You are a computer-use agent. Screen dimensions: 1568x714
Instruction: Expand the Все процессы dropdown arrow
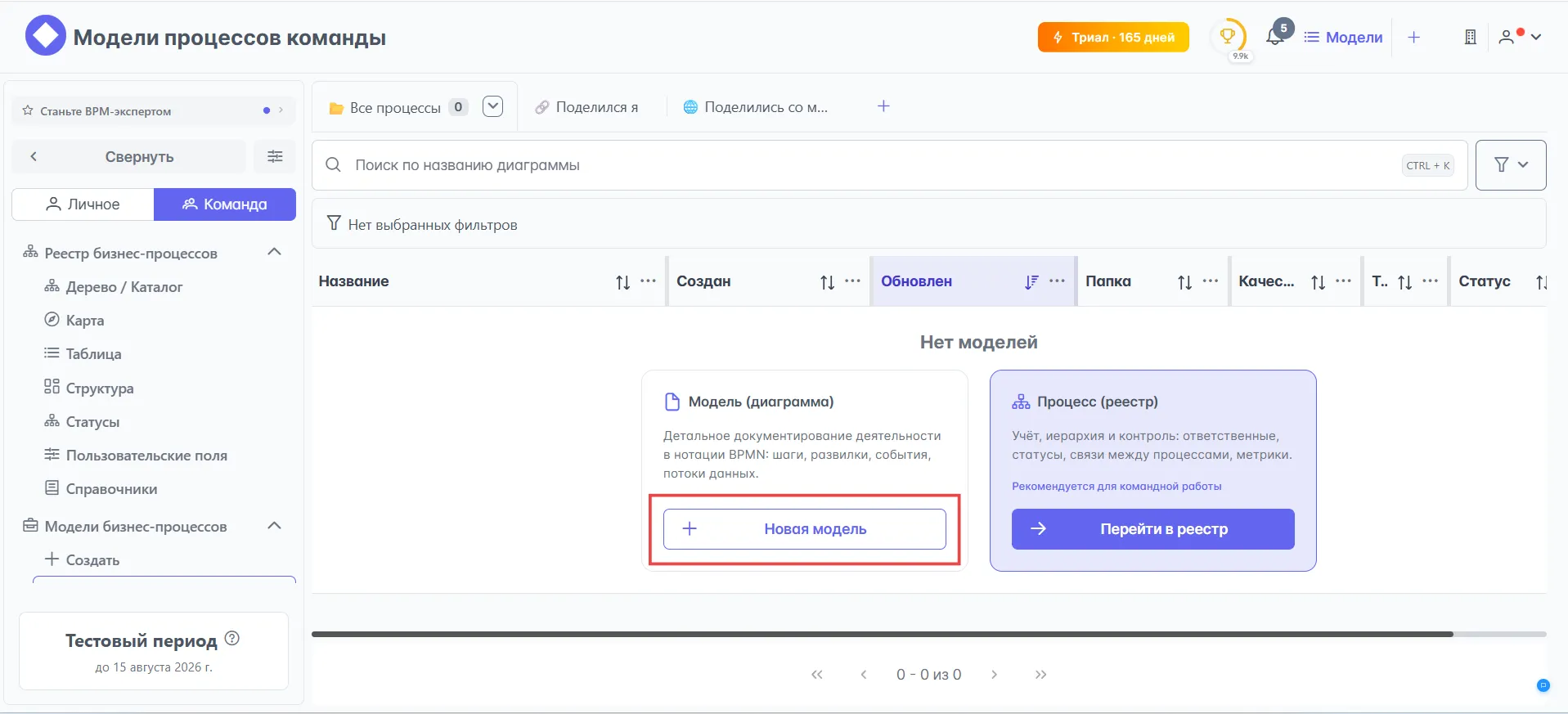[x=492, y=107]
